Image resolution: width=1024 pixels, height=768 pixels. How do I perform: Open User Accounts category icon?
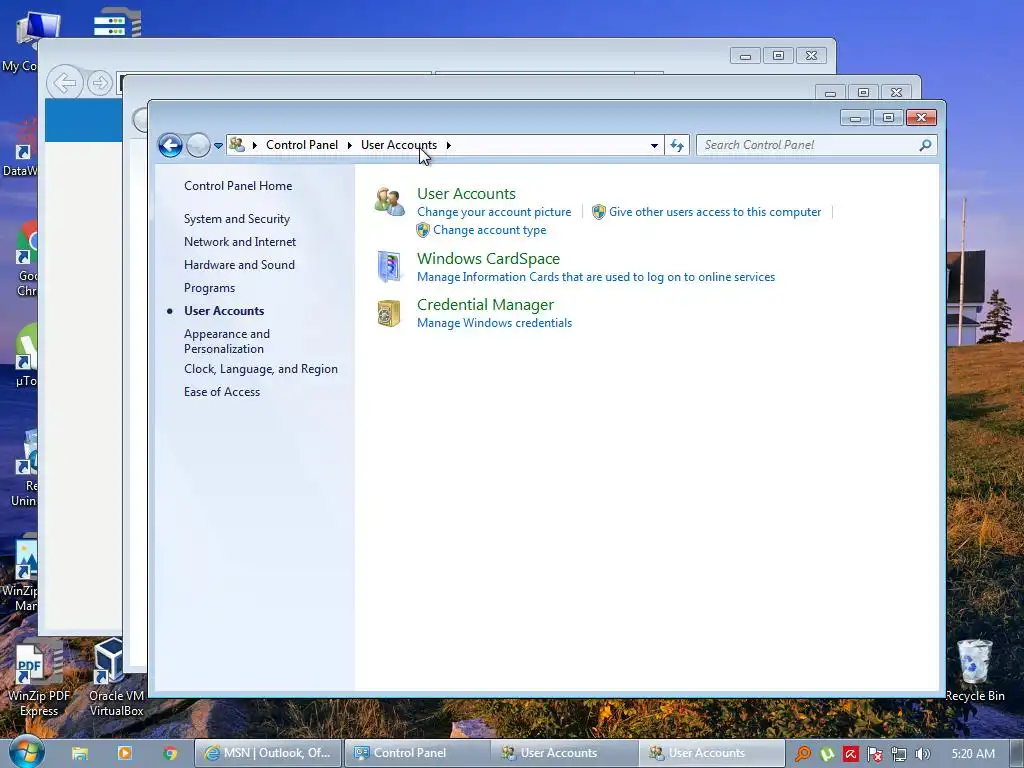(x=389, y=202)
